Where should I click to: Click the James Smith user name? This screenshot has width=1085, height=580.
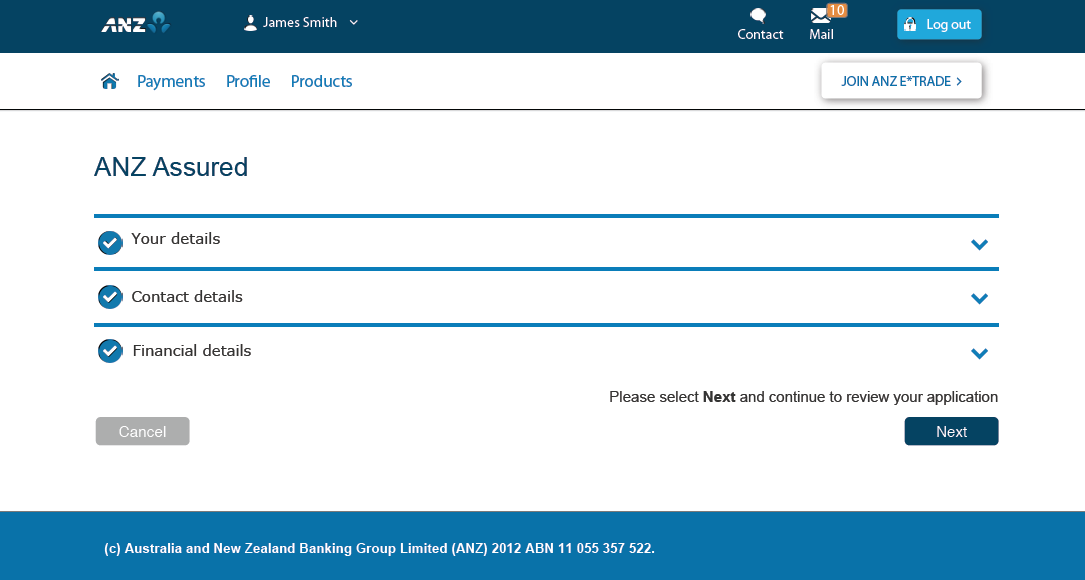[300, 23]
